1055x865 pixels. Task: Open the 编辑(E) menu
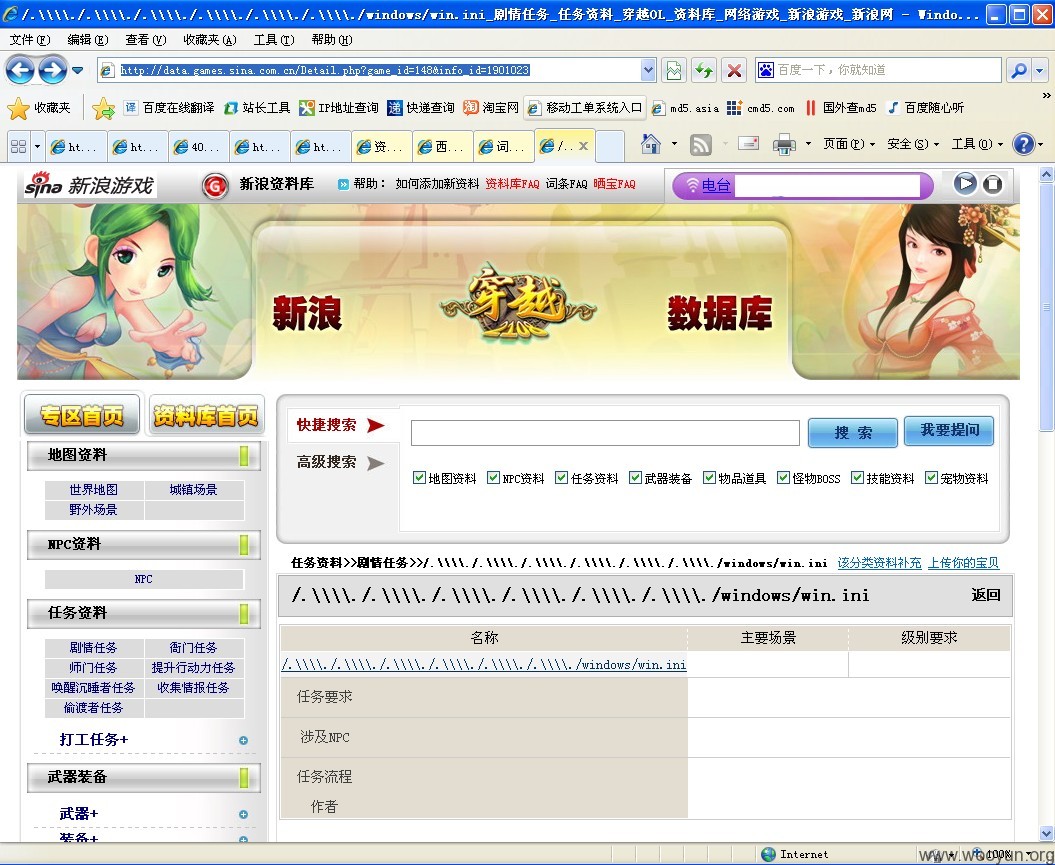click(x=88, y=40)
